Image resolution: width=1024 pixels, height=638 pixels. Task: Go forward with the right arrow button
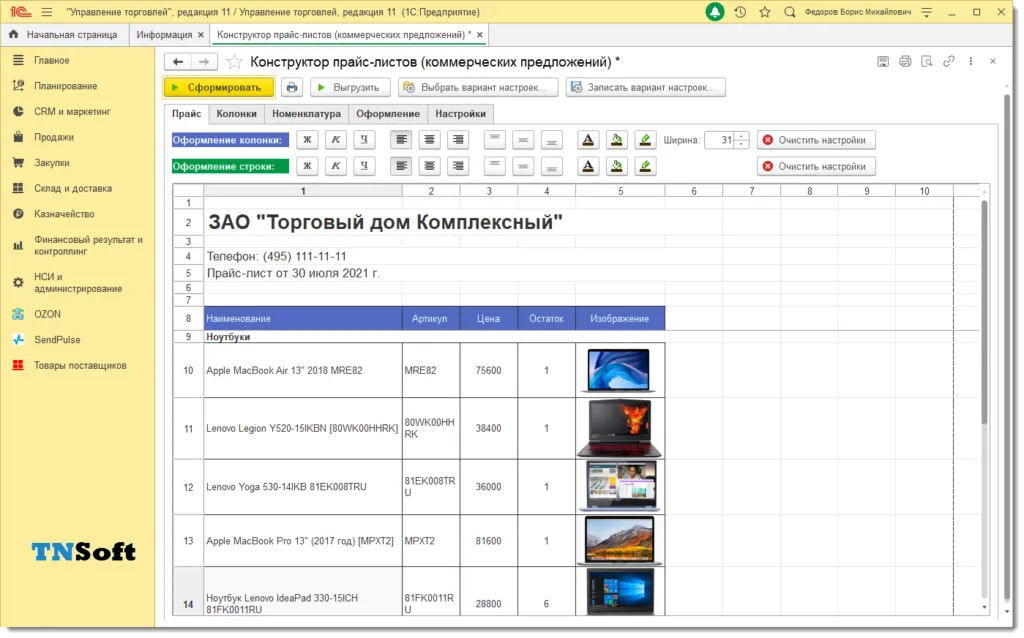[x=204, y=61]
